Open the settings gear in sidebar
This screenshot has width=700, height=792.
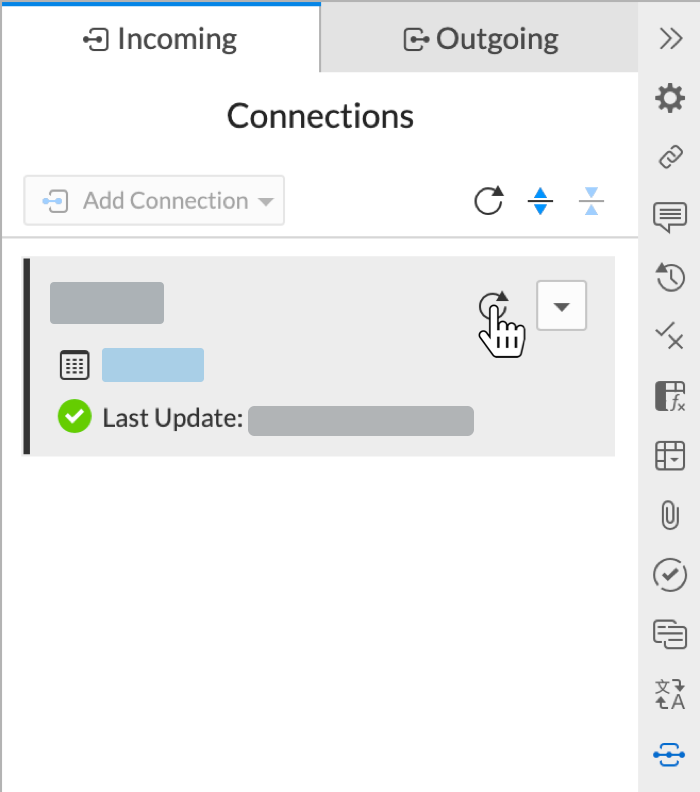pyautogui.click(x=669, y=98)
